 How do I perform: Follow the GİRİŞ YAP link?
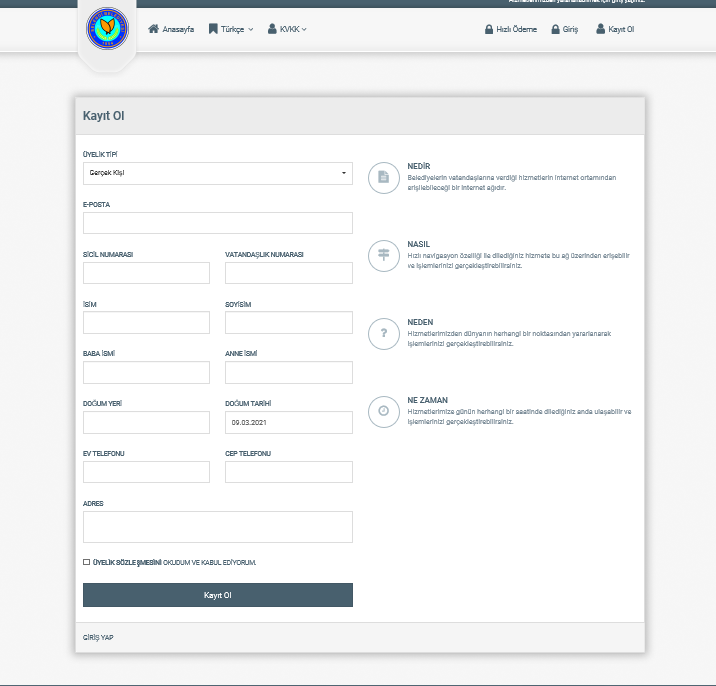tap(98, 638)
